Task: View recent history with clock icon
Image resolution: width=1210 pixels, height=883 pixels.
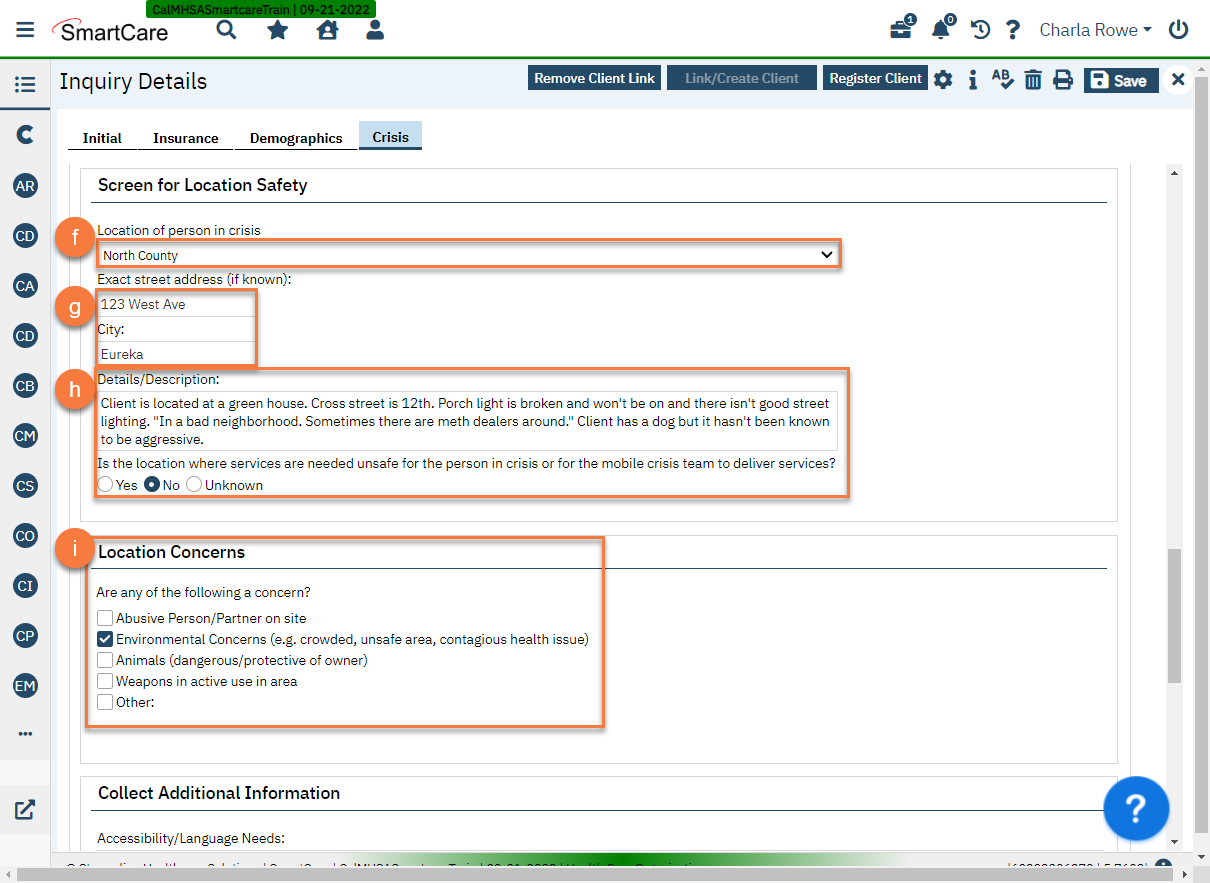Action: click(x=979, y=30)
